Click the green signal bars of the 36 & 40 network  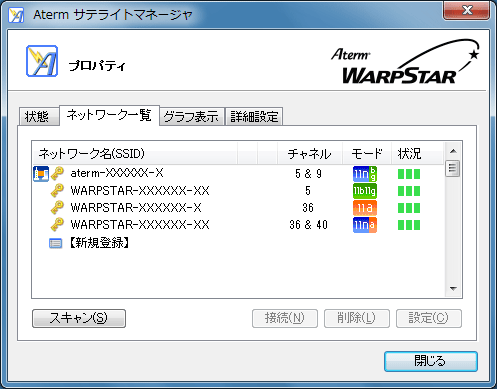click(x=409, y=225)
